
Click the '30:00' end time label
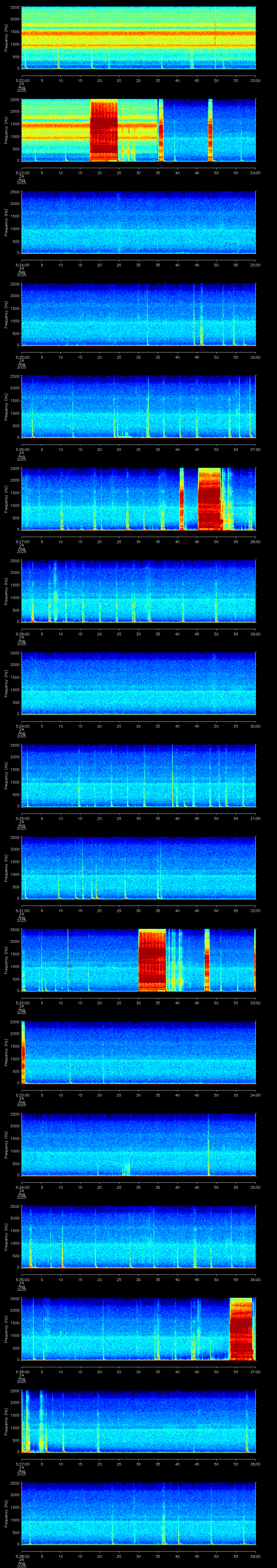click(255, 726)
